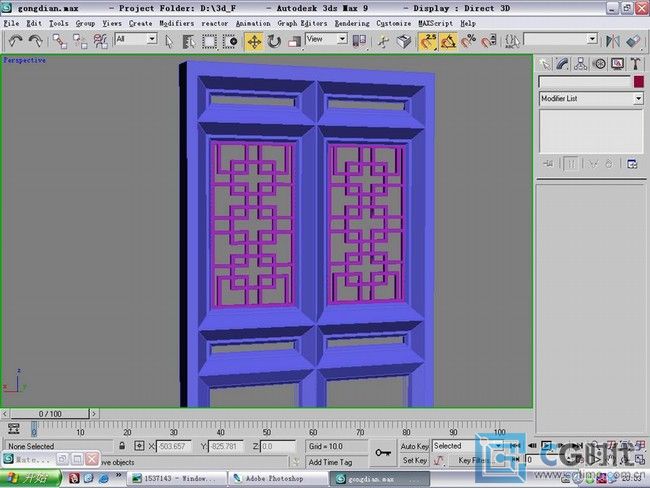Open the selection filter All dropdown
The height and width of the screenshot is (488, 650).
pyautogui.click(x=135, y=39)
